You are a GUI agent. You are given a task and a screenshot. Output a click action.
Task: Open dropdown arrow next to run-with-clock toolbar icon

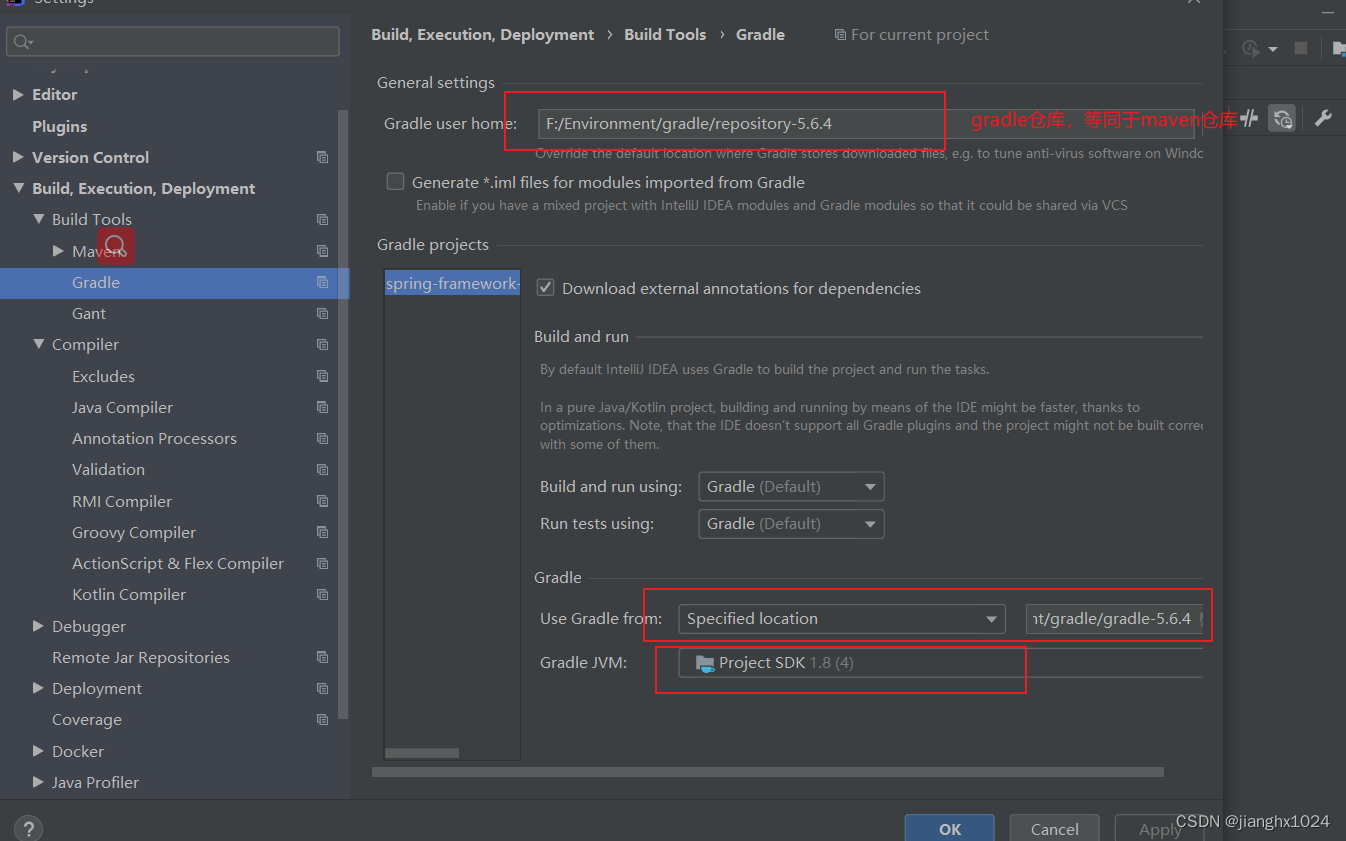pos(1273,49)
